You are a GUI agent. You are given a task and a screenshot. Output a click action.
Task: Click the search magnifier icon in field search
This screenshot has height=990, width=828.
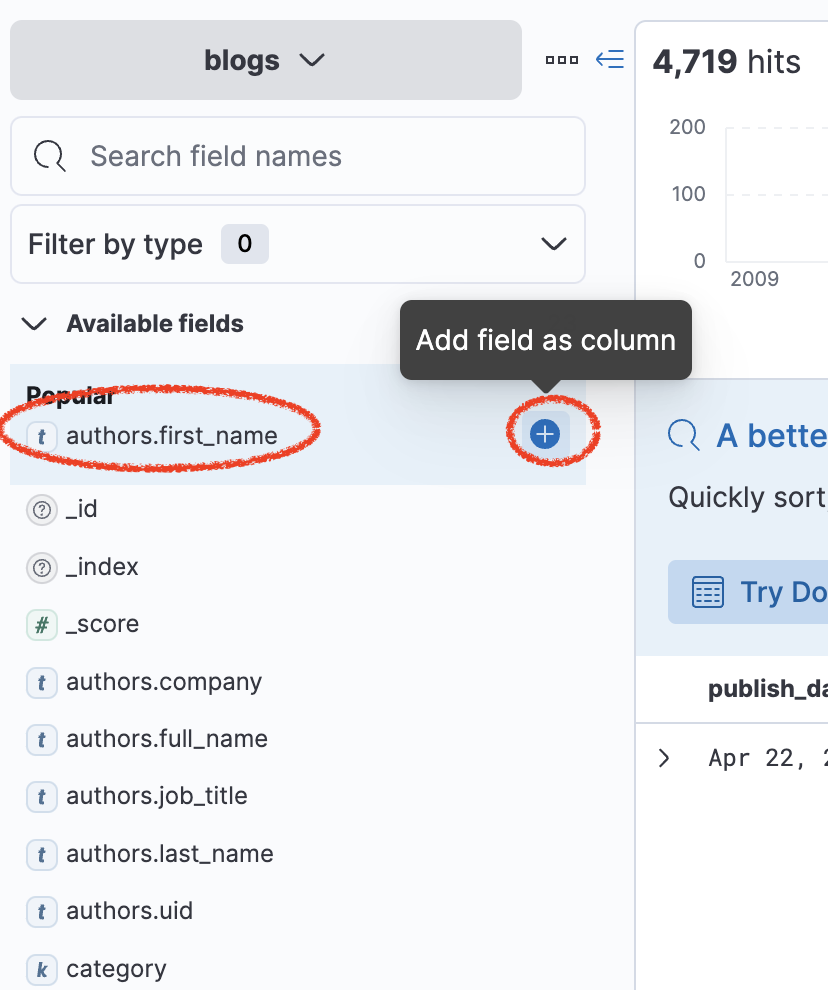coord(49,156)
